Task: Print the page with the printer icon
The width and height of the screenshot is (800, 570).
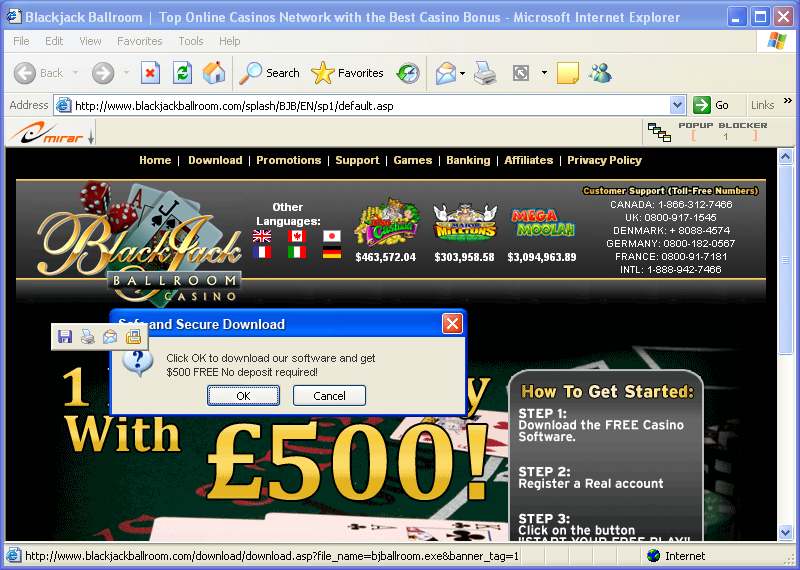Action: pos(485,73)
